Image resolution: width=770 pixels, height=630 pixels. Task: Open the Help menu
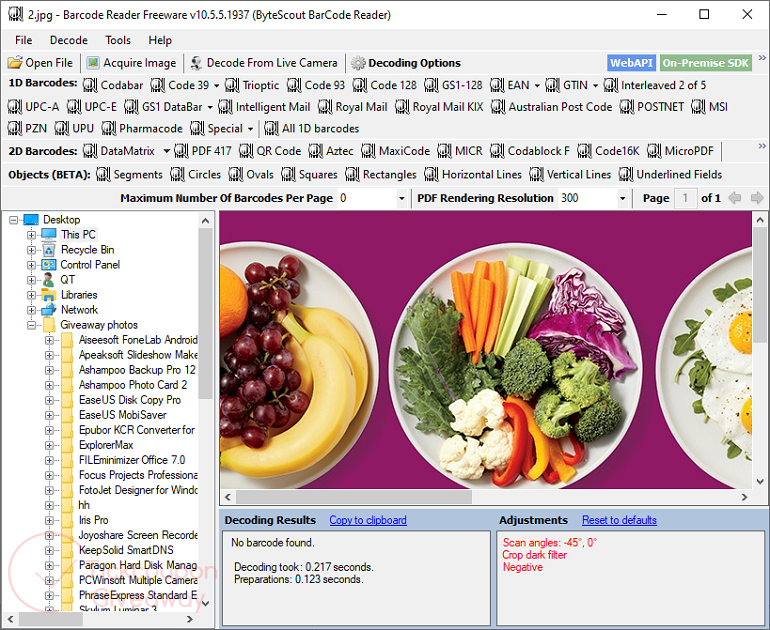click(160, 40)
